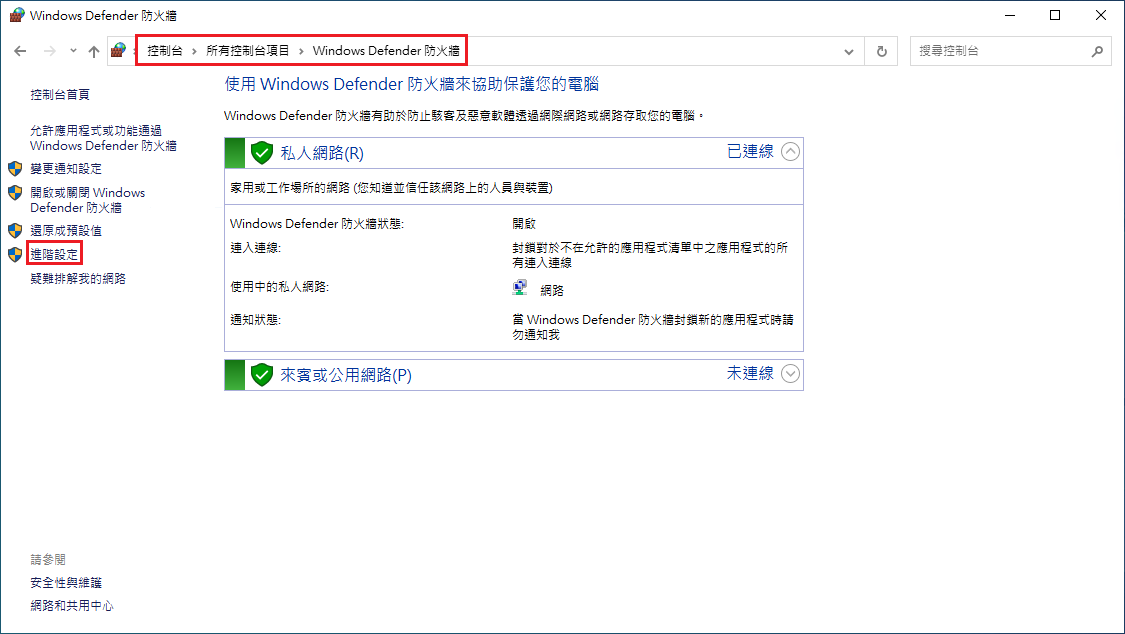Open 還原成預設值 link
1125x634 pixels.
66,231
